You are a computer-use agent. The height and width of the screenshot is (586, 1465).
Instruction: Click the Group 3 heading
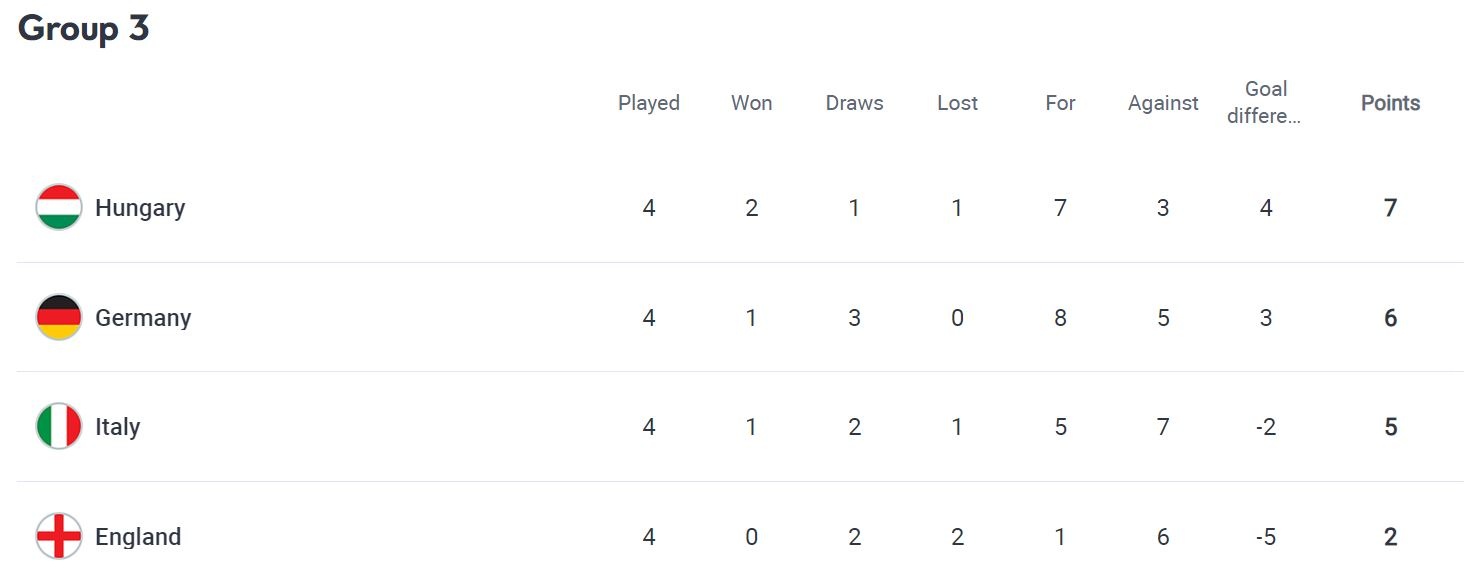point(84,28)
